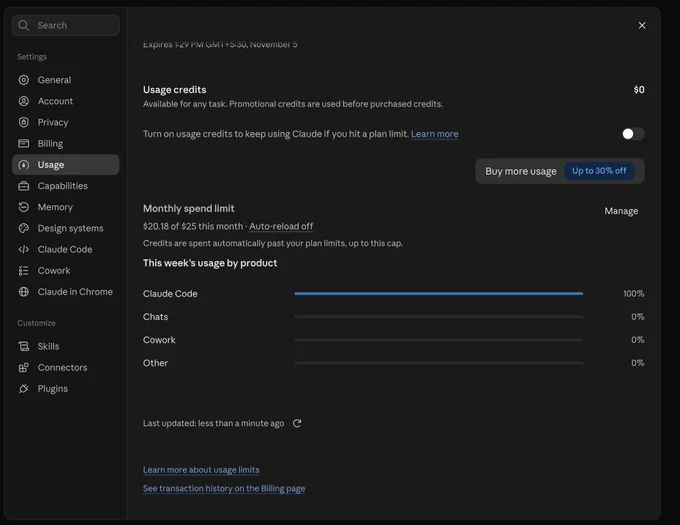The width and height of the screenshot is (680, 525).
Task: Close the settings dialog
Action: tap(642, 26)
